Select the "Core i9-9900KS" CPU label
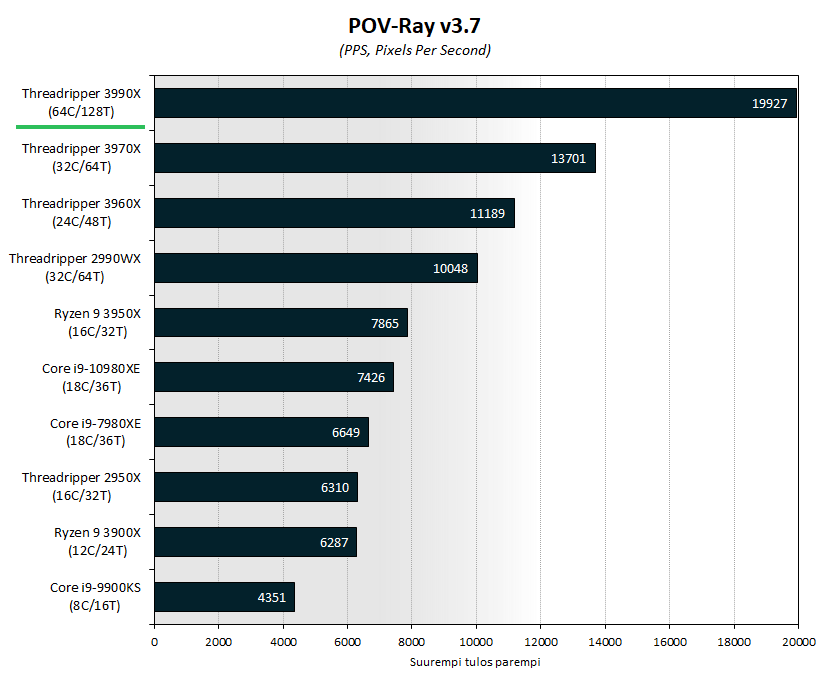Screen dimensions: 830x686 [x=95, y=597]
